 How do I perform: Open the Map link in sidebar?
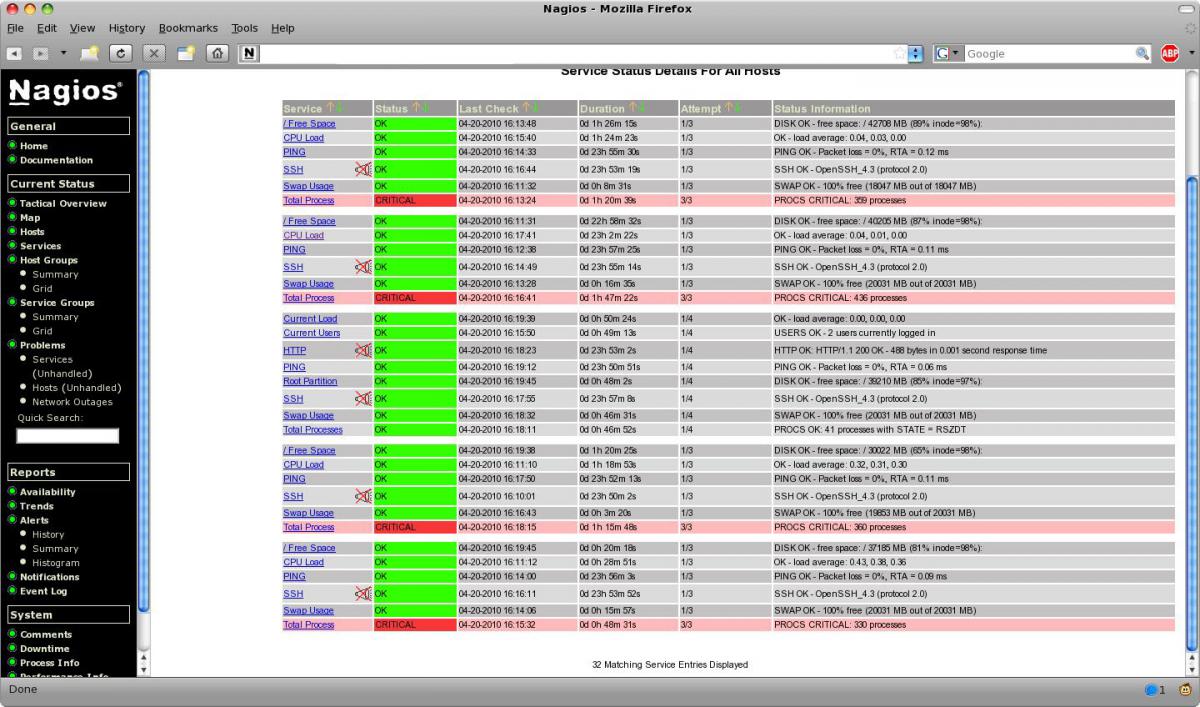tap(30, 217)
